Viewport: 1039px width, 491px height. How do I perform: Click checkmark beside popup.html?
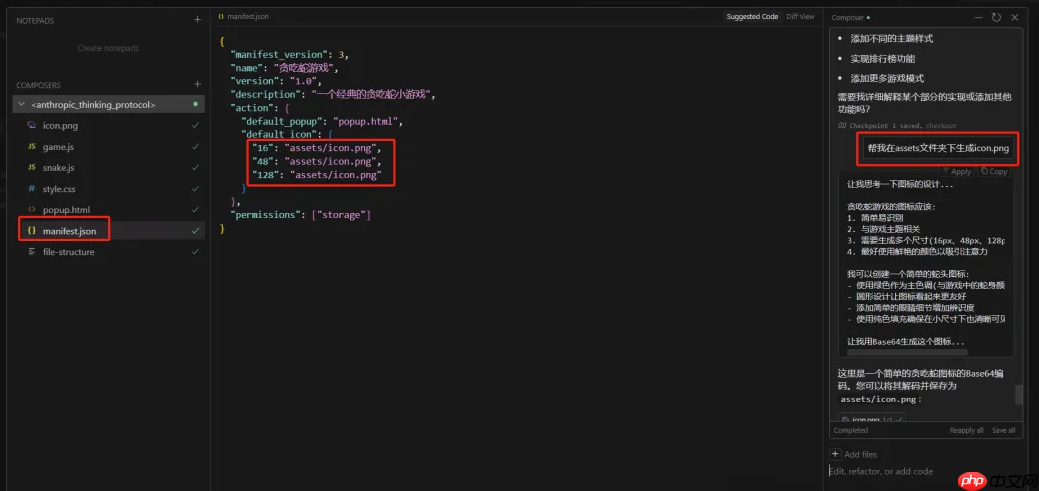tap(195, 210)
